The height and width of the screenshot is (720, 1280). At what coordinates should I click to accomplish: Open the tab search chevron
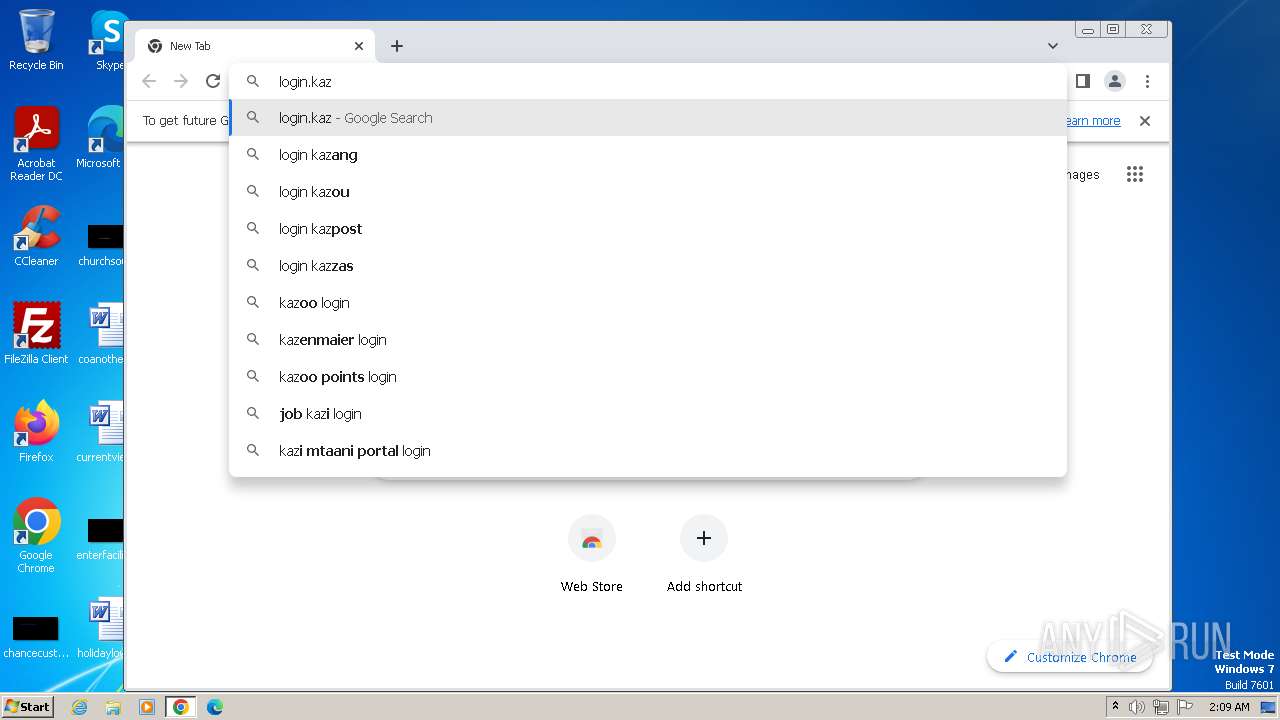point(1053,46)
